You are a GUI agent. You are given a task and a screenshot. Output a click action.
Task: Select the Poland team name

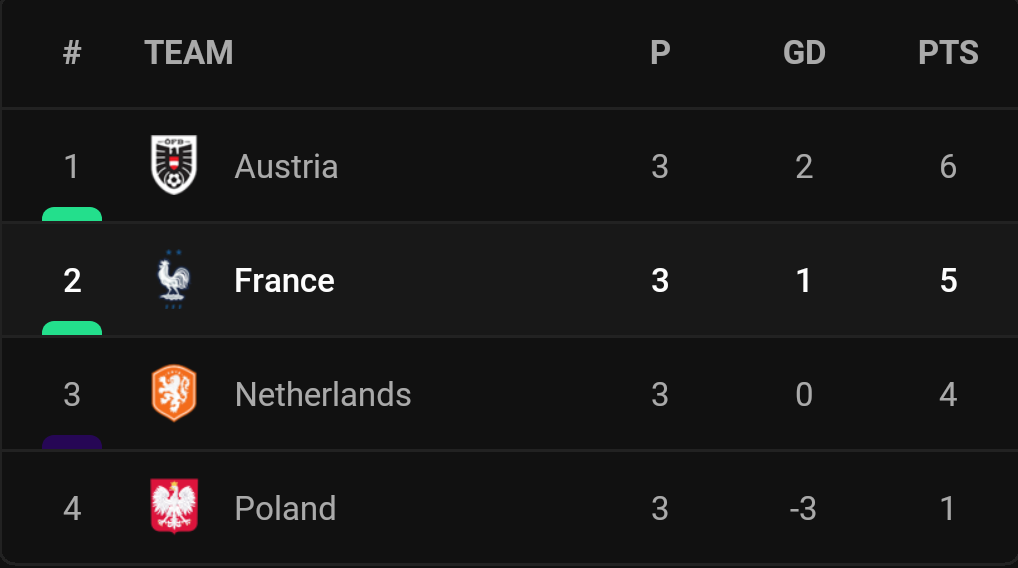[x=285, y=509]
